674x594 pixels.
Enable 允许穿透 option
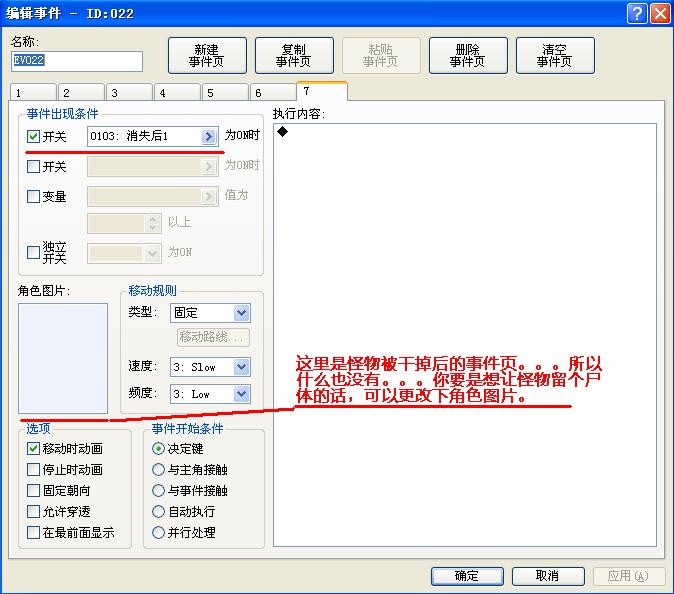(x=33, y=511)
